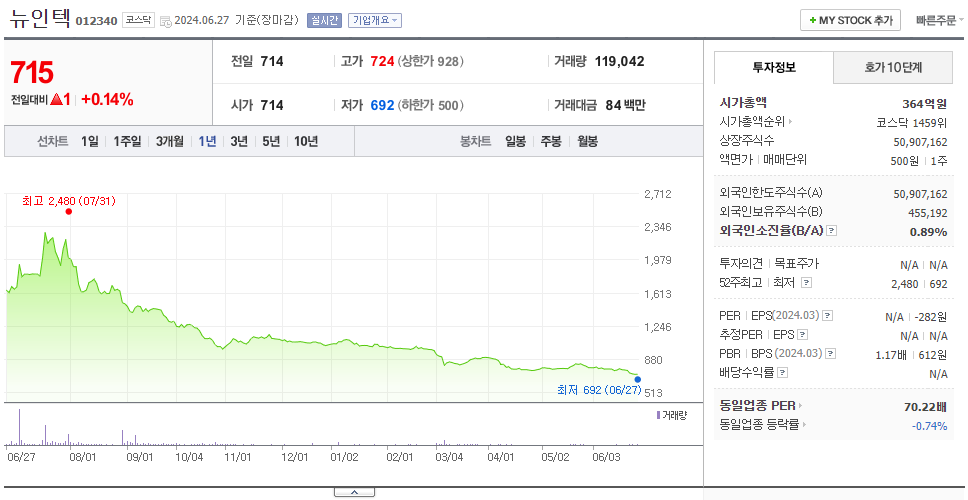Click the x-axis date label 01/02
Image resolution: width=968 pixels, height=500 pixels.
click(x=344, y=457)
